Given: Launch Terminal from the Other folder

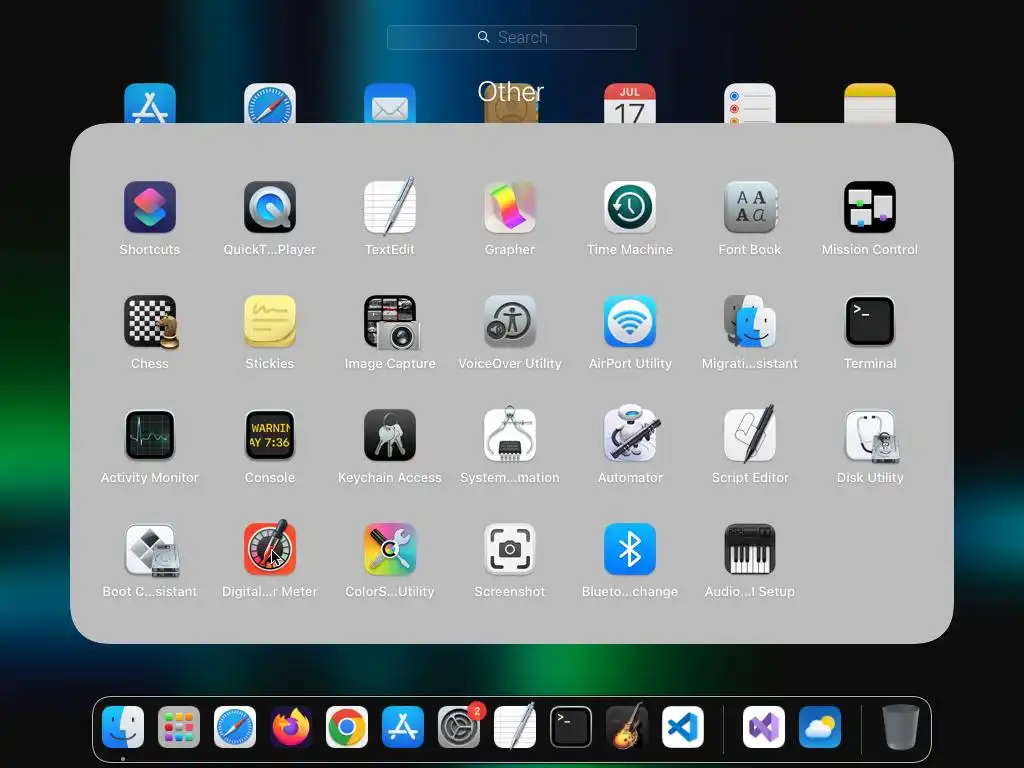Looking at the screenshot, I should coord(870,322).
